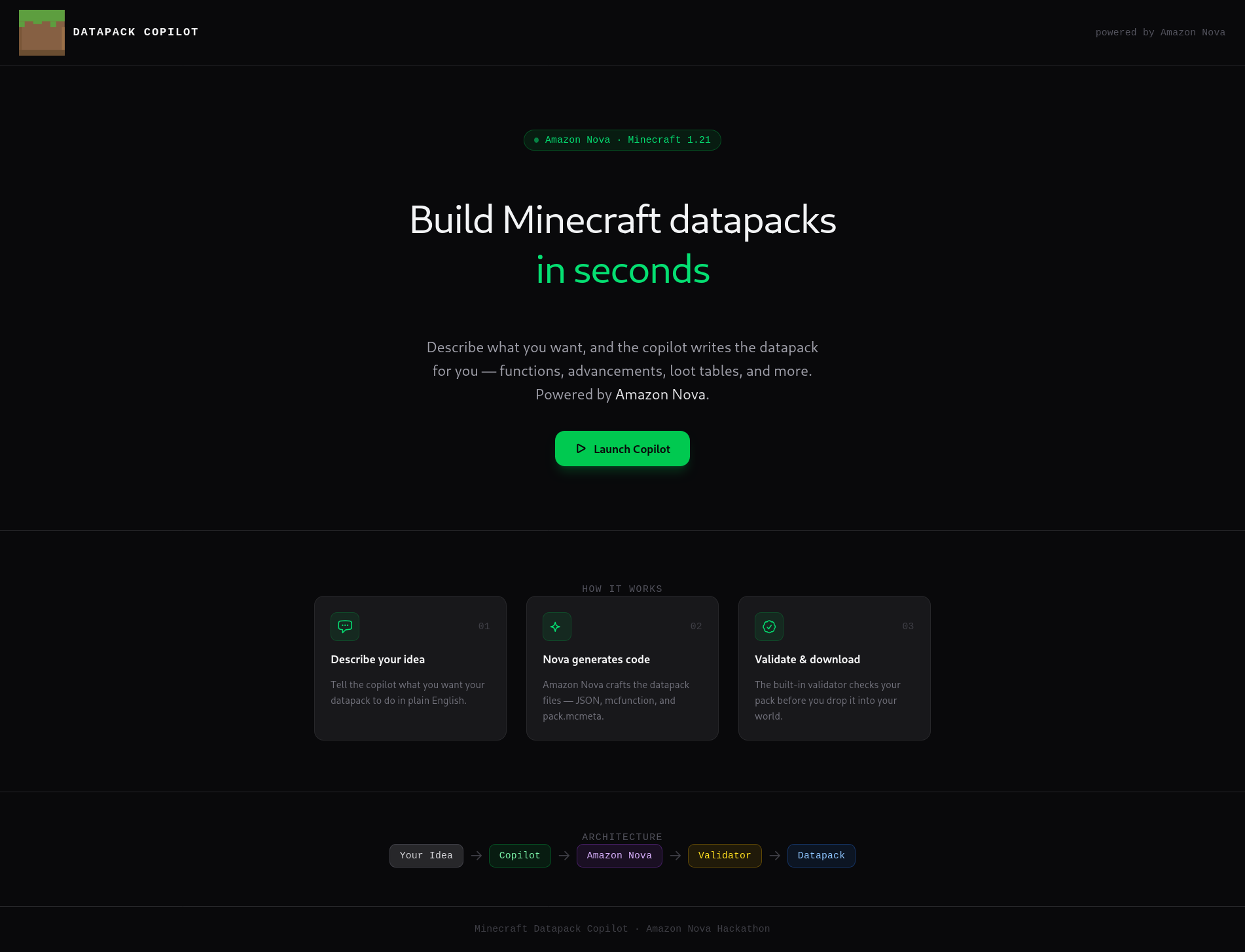The image size is (1245, 952).
Task: Click the 'ARCHITECTURE' section label
Action: click(622, 837)
